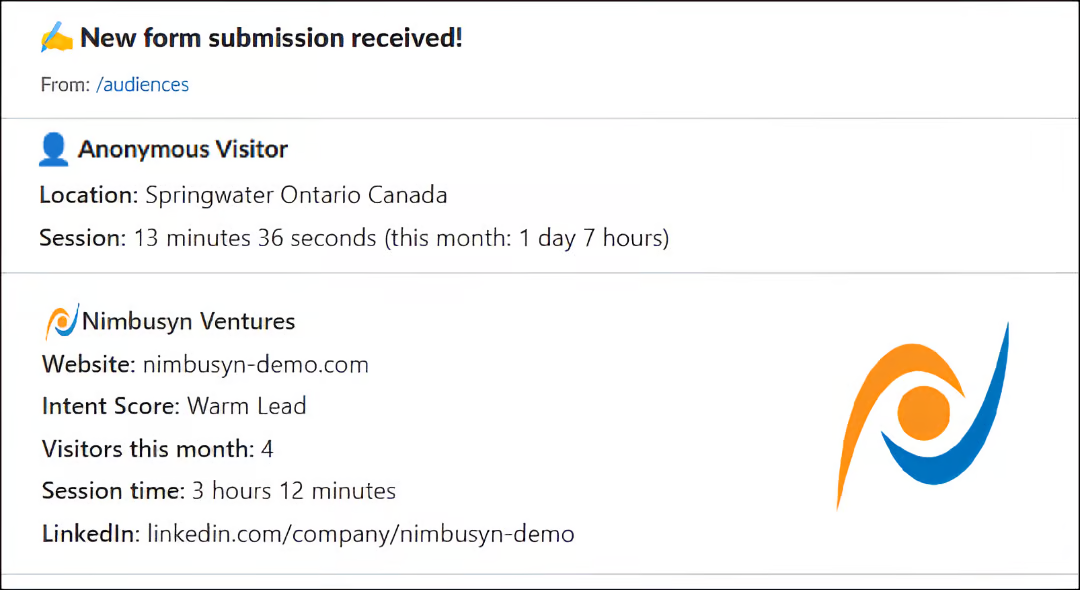Click the "From:" label

tap(65, 85)
